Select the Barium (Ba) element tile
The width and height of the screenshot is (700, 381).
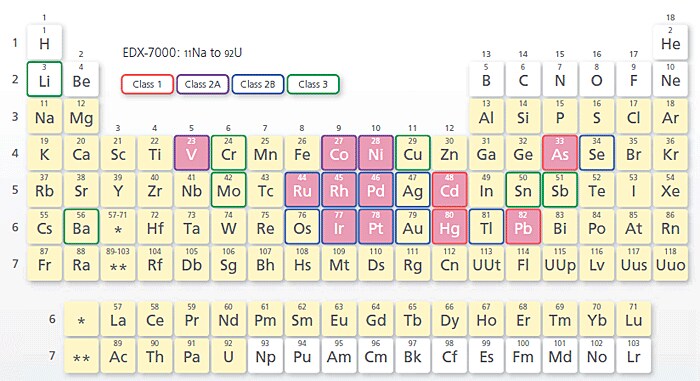pyautogui.click(x=81, y=226)
